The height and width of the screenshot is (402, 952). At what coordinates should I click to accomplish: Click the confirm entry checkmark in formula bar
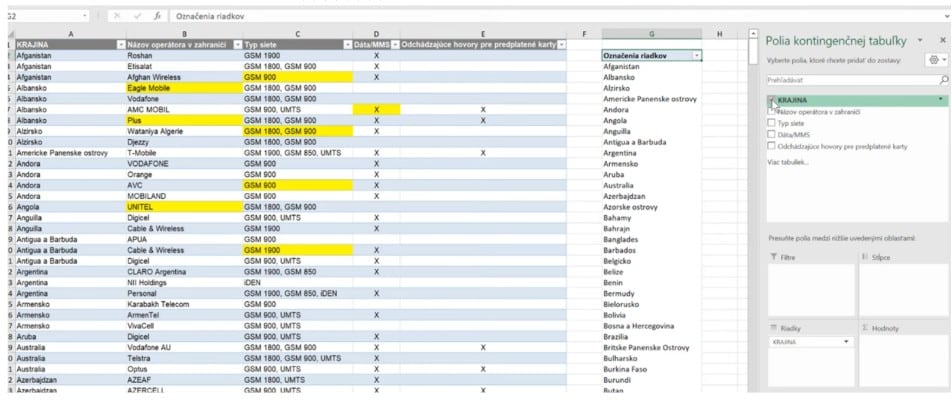137,16
